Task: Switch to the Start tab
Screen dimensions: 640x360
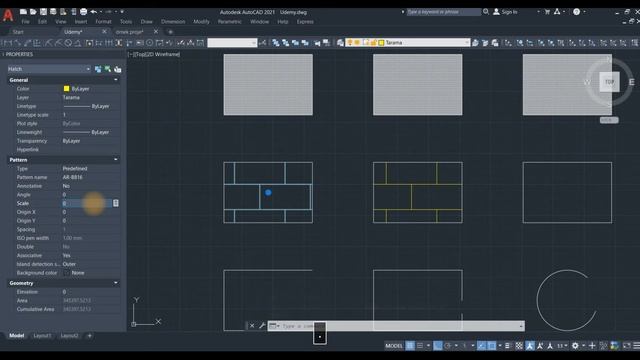Action: pos(18,32)
